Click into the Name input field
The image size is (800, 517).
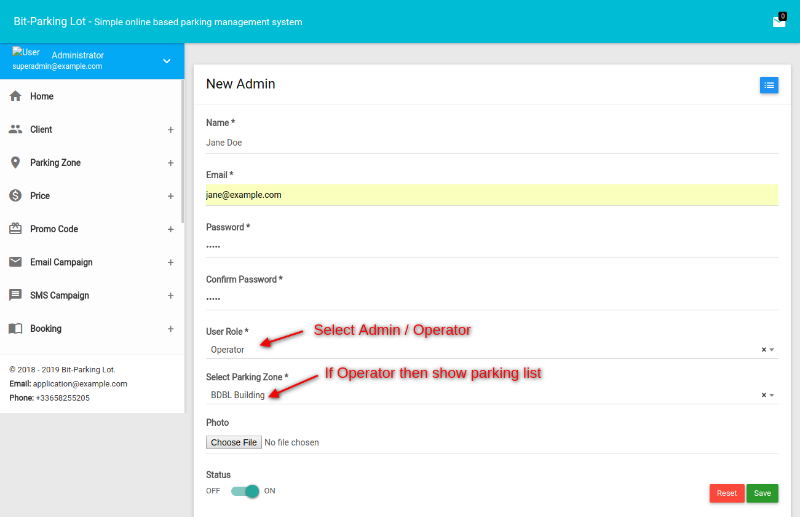click(490, 142)
